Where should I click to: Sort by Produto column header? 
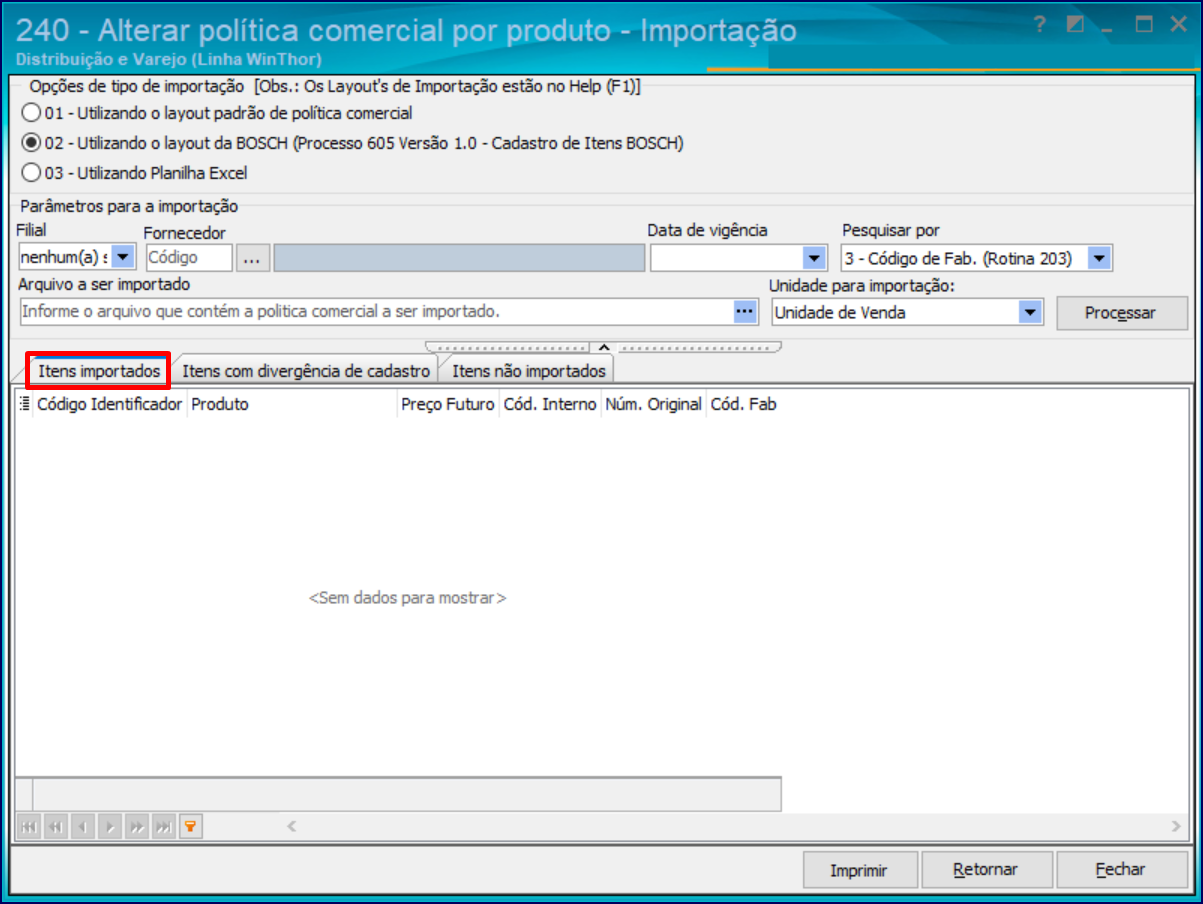(x=292, y=404)
